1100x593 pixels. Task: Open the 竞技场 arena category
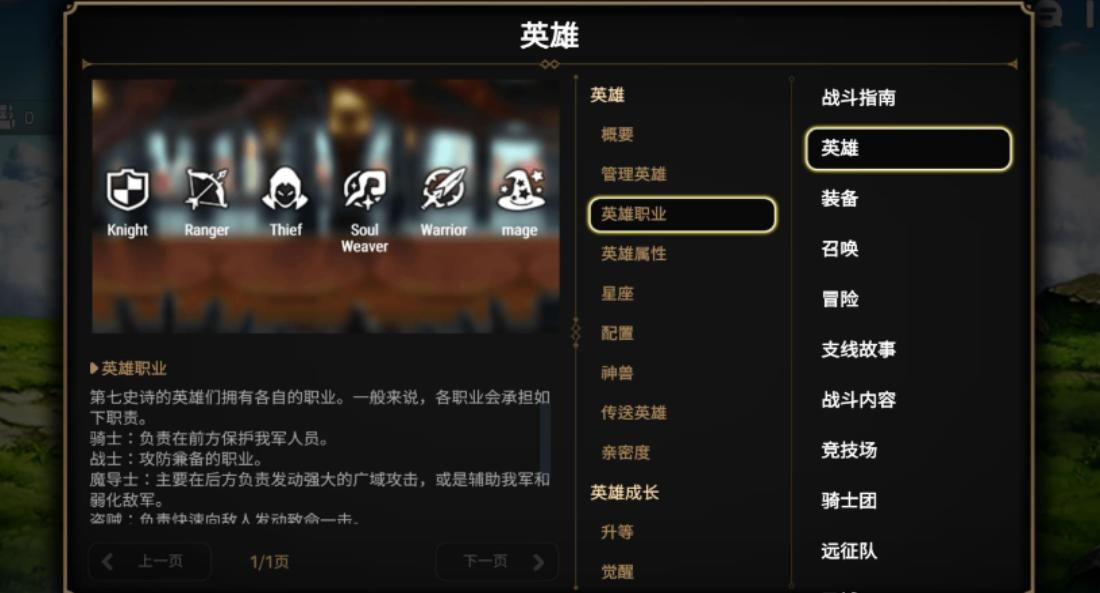pos(849,450)
